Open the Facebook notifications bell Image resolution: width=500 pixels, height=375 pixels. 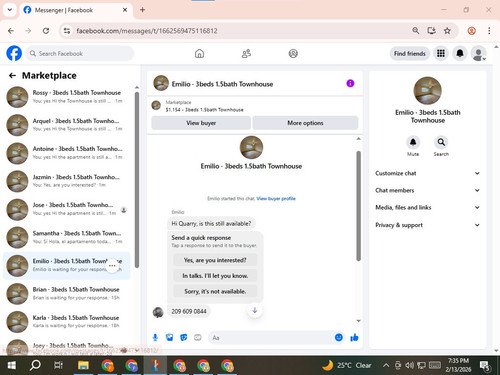pos(460,53)
